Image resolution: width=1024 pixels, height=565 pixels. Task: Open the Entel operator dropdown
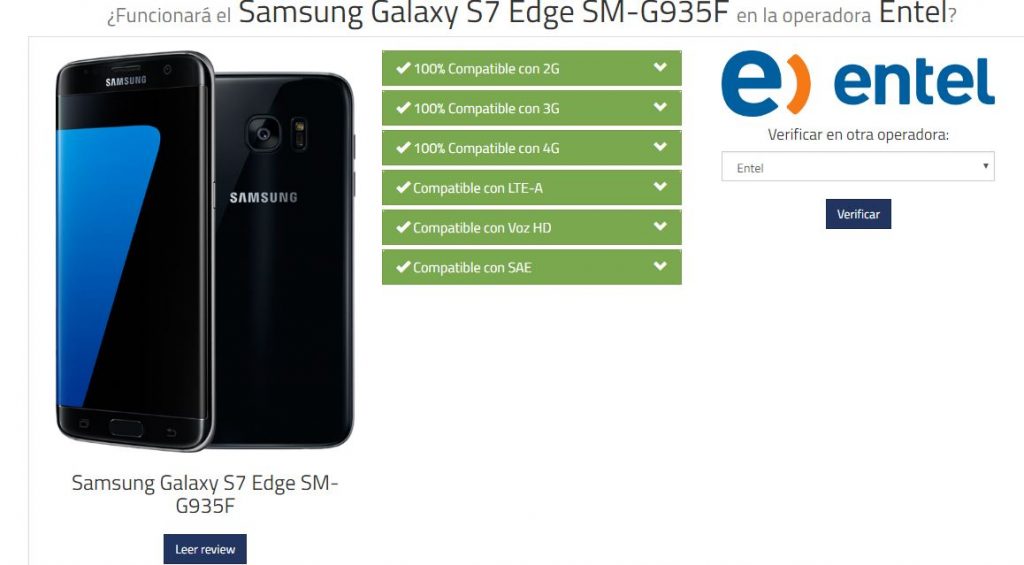[857, 167]
